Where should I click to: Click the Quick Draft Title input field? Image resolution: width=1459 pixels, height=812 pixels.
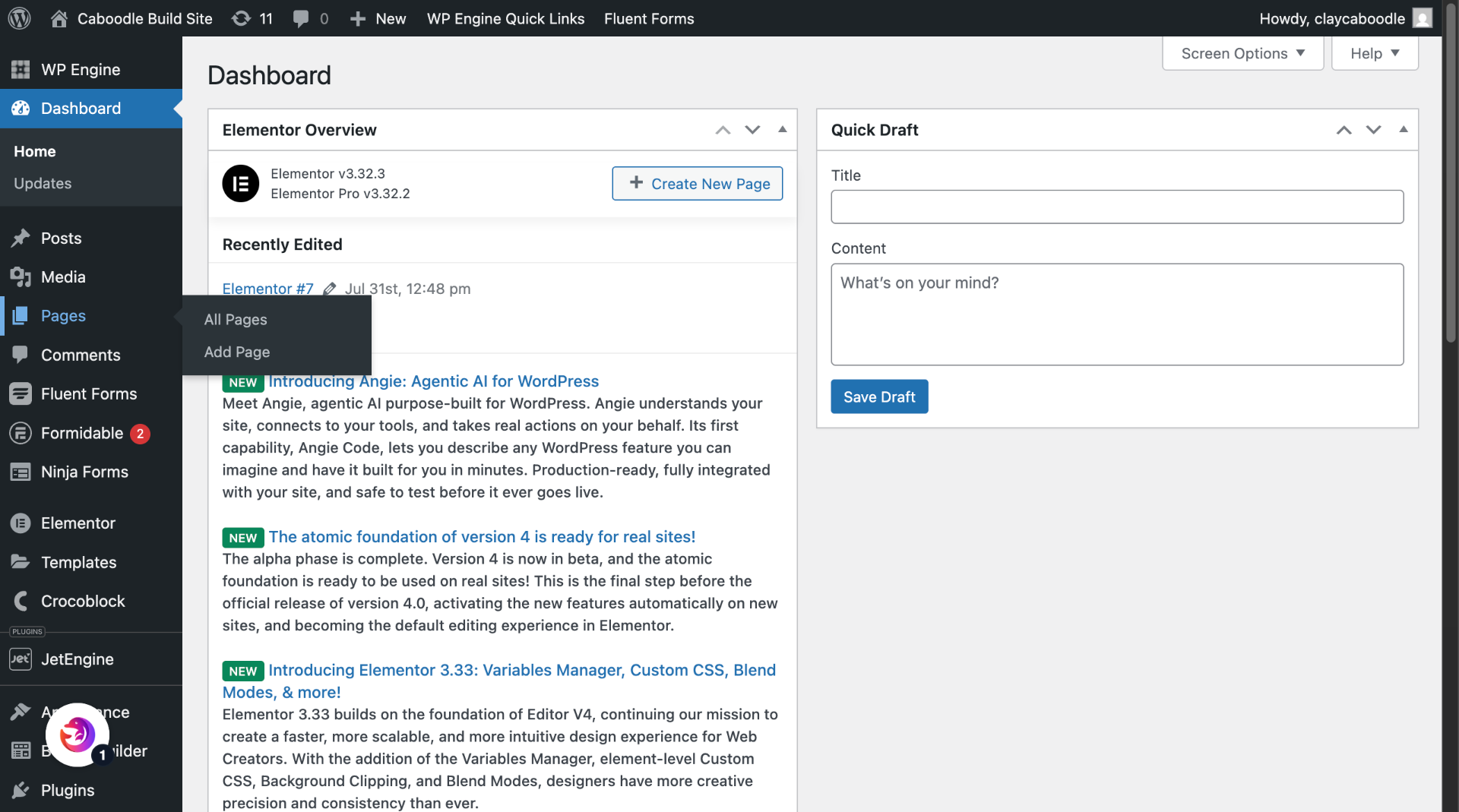point(1117,207)
